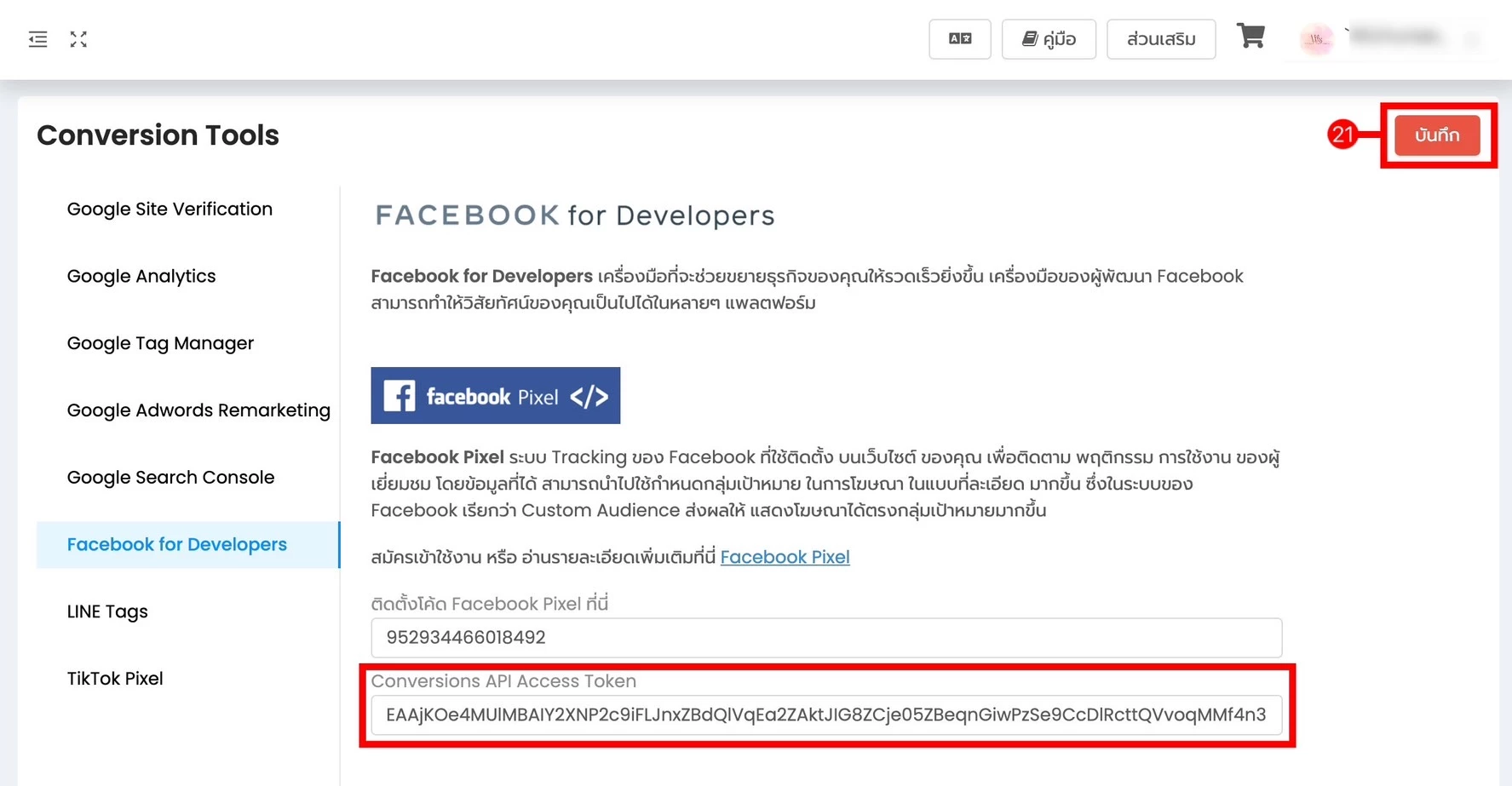Focus the Facebook Pixel ID input field
The height and width of the screenshot is (786, 1512).
click(x=826, y=638)
